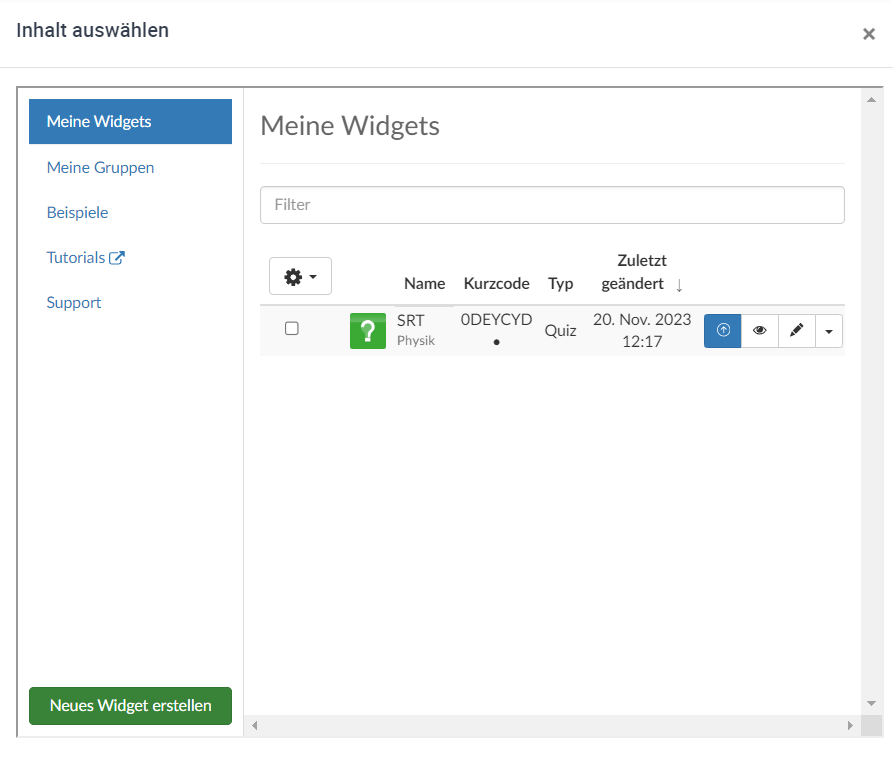
Task: Click the blue insert widget arrow icon
Action: [x=723, y=331]
